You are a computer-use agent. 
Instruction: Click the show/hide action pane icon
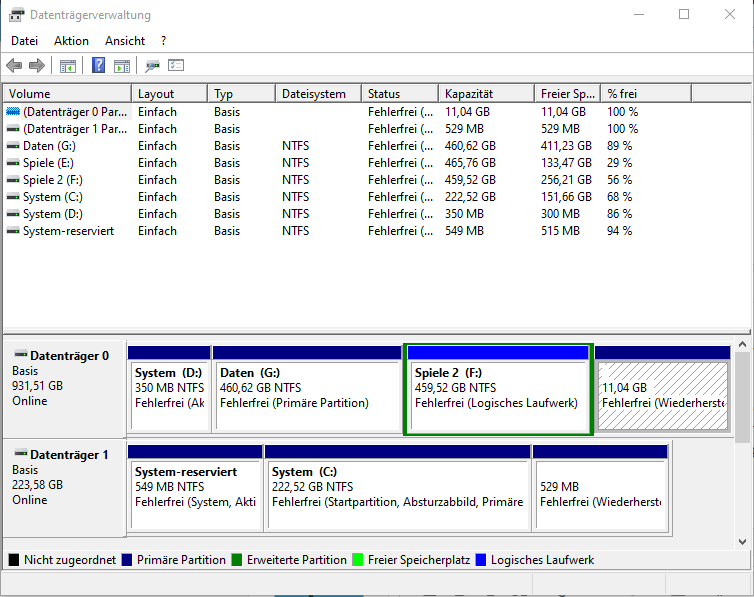pyautogui.click(x=122, y=66)
